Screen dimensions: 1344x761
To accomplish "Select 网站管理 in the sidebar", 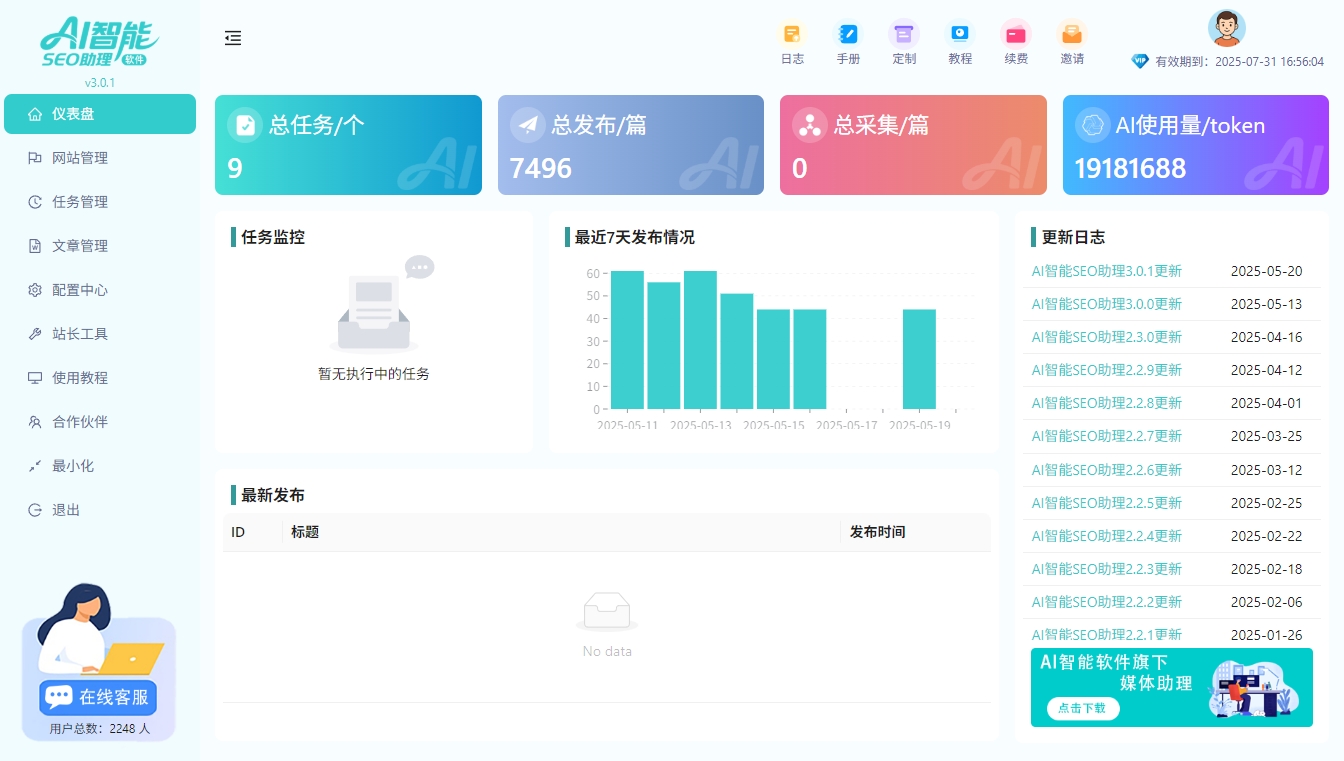I will tap(80, 158).
